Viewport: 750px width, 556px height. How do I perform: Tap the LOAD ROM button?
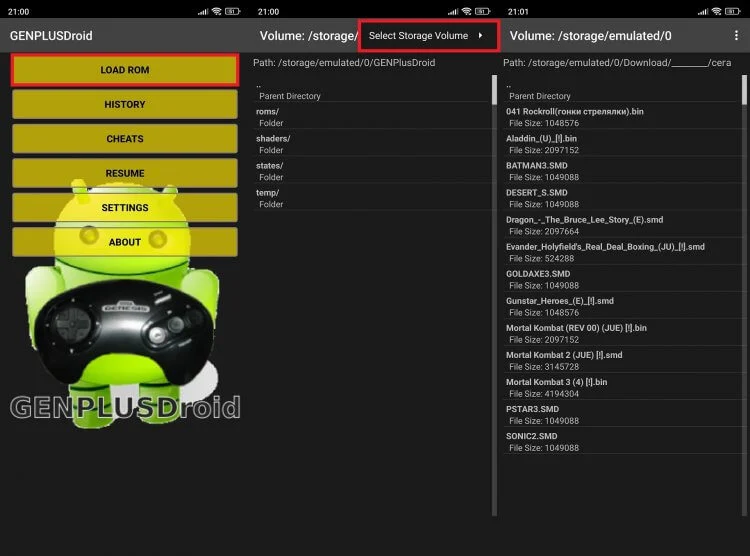pos(124,70)
